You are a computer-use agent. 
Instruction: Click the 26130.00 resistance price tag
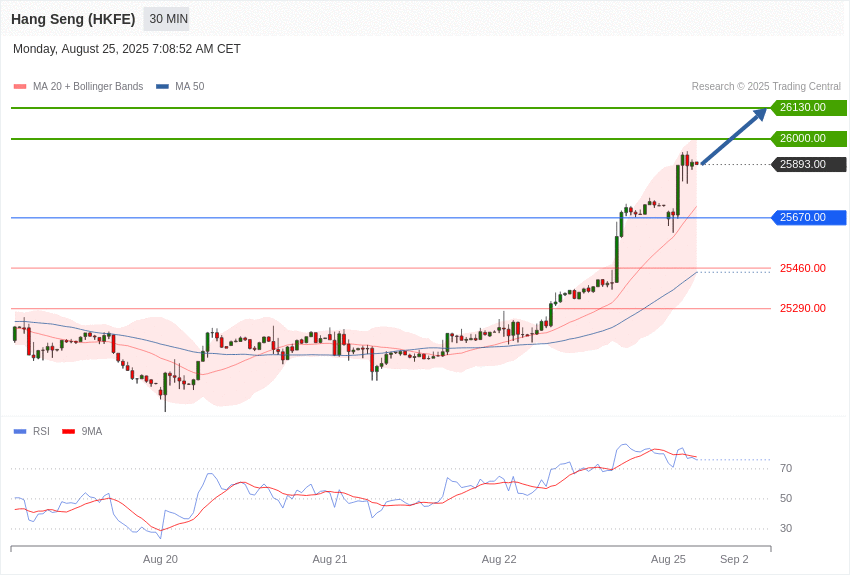tap(808, 107)
